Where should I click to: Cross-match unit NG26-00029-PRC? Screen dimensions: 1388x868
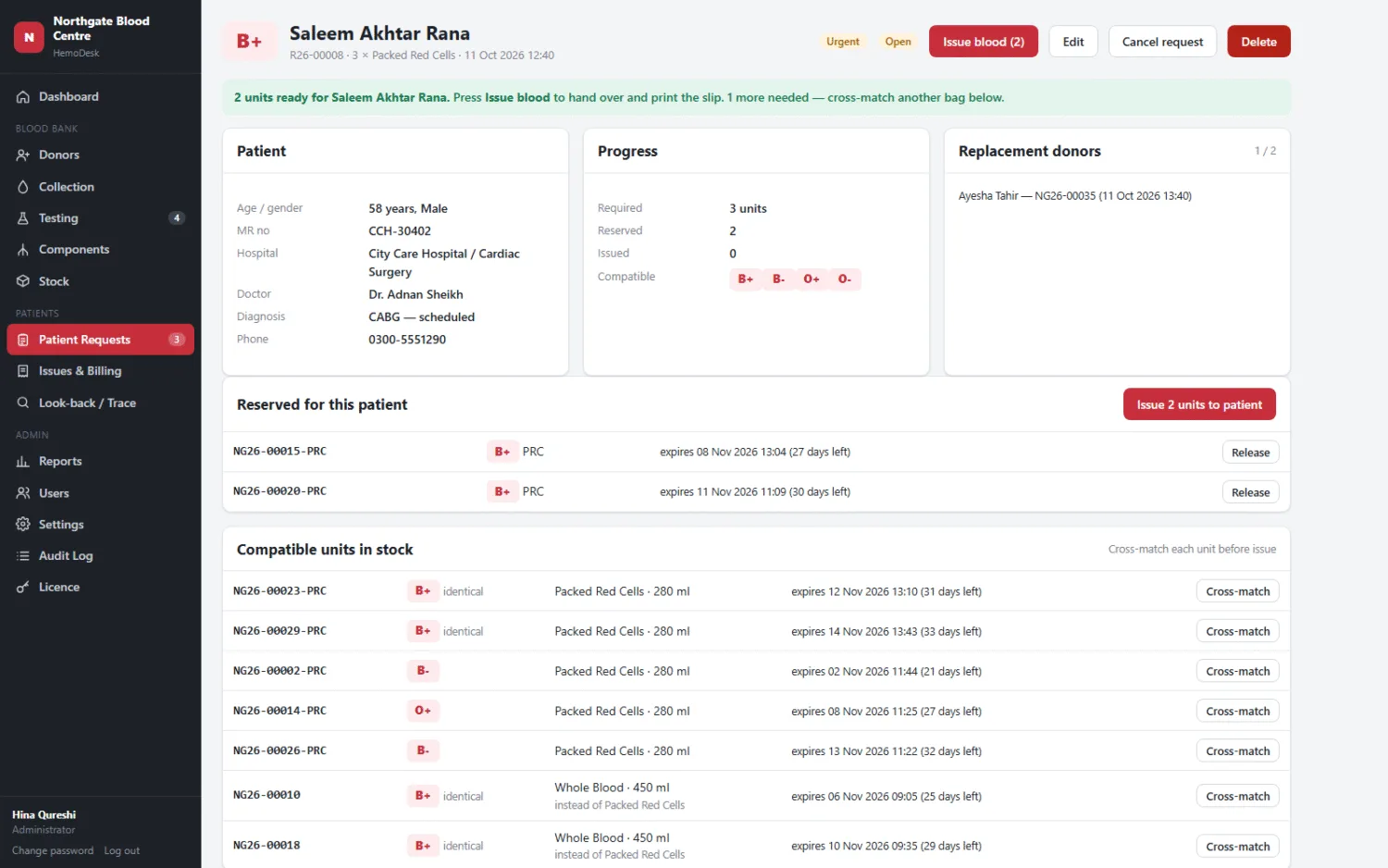coord(1237,631)
